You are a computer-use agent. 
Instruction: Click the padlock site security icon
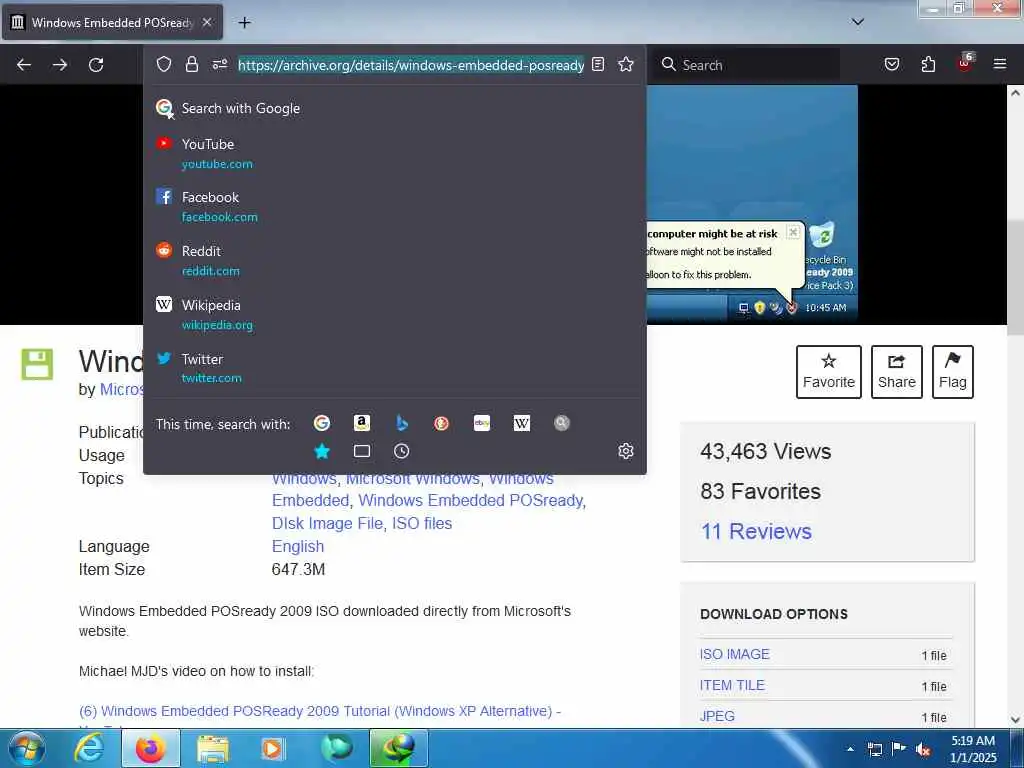(x=191, y=64)
